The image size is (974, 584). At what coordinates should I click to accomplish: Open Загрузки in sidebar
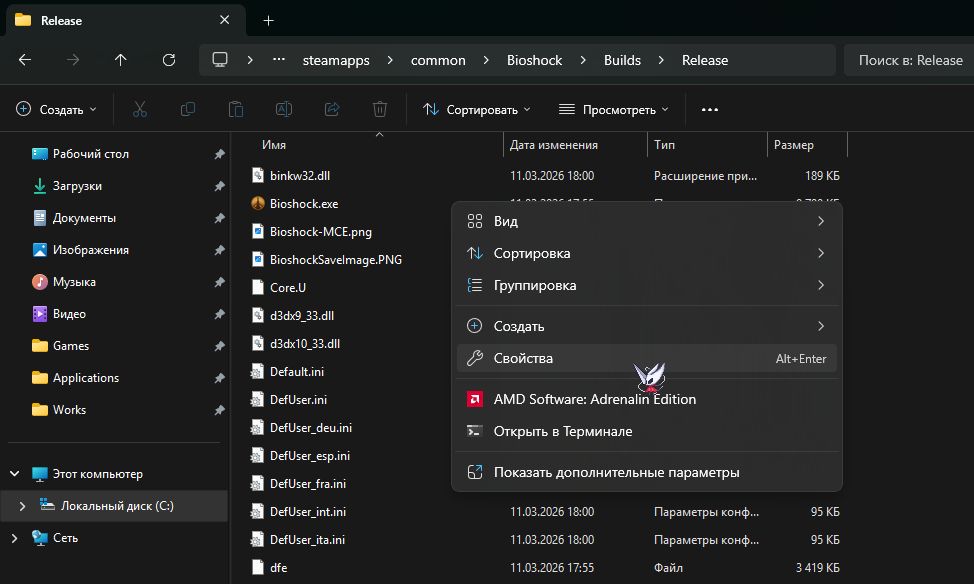pyautogui.click(x=77, y=186)
